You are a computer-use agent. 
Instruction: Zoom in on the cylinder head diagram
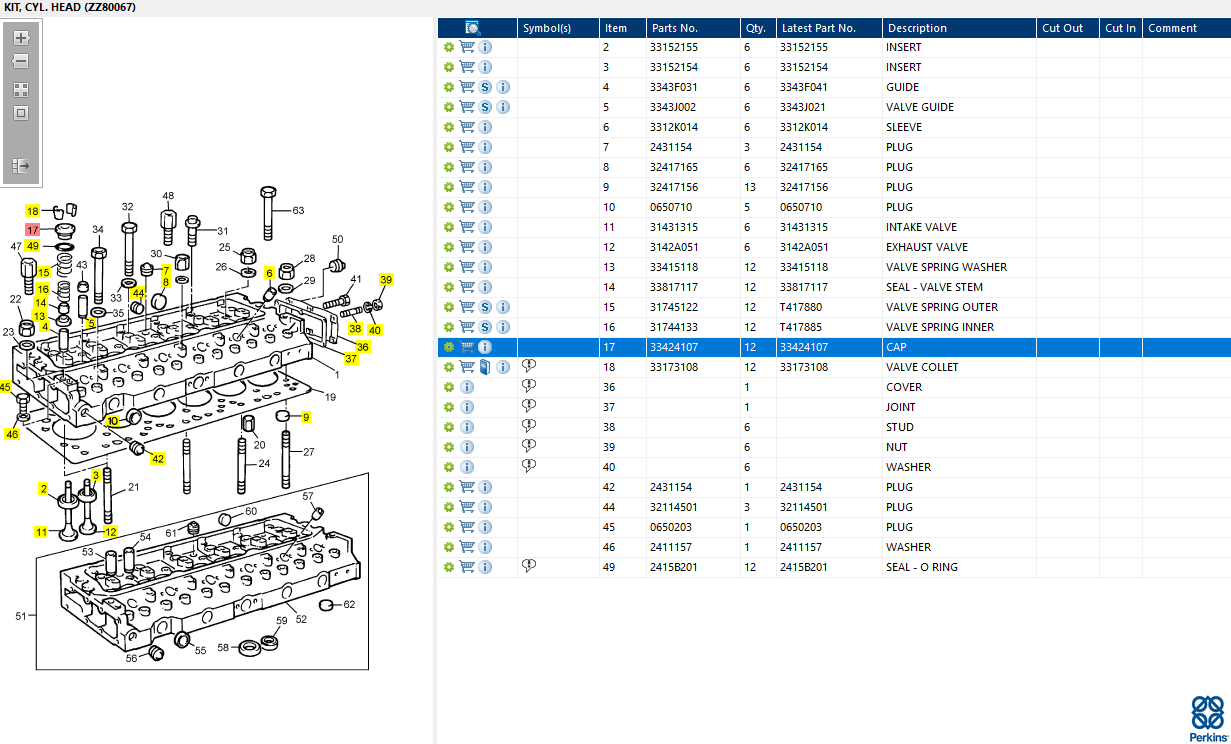[21, 39]
